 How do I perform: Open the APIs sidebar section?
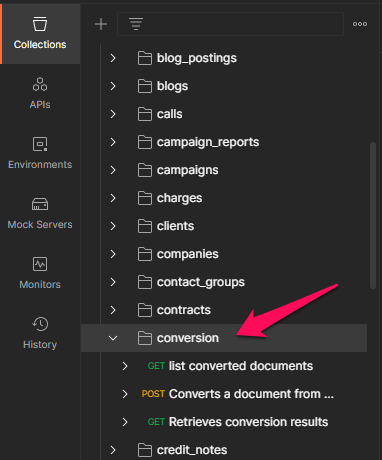coord(40,93)
